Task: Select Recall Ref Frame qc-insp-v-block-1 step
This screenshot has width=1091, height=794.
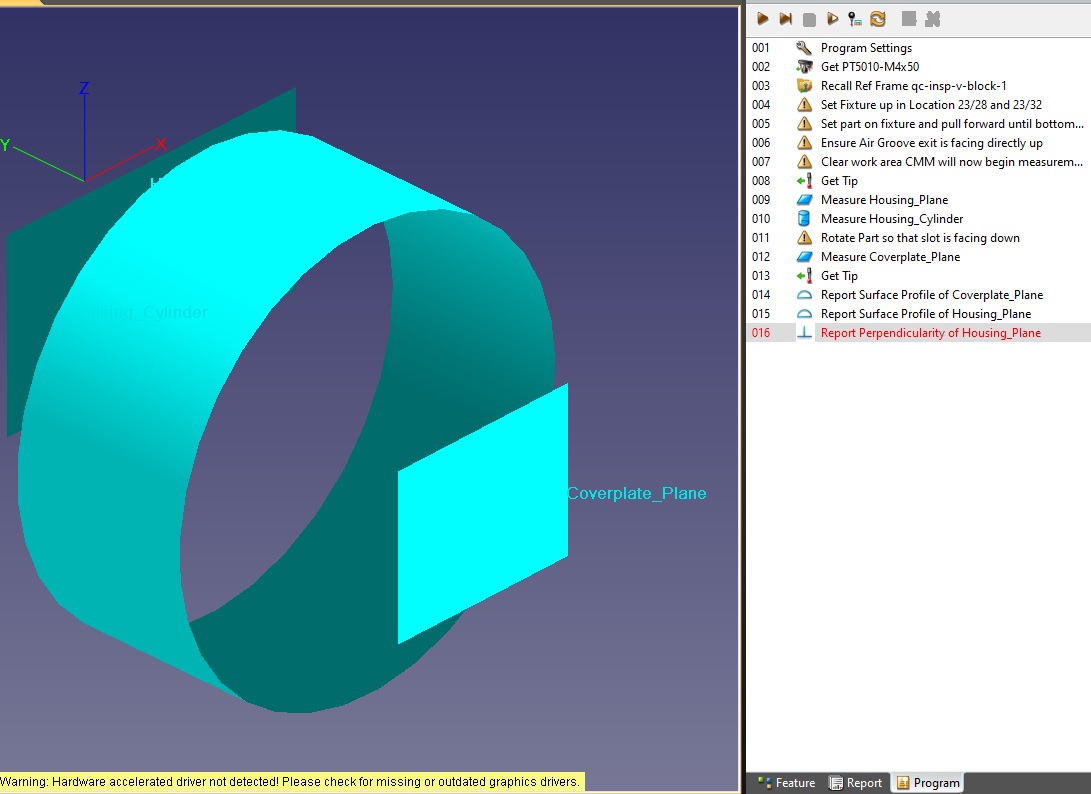Action: [914, 86]
